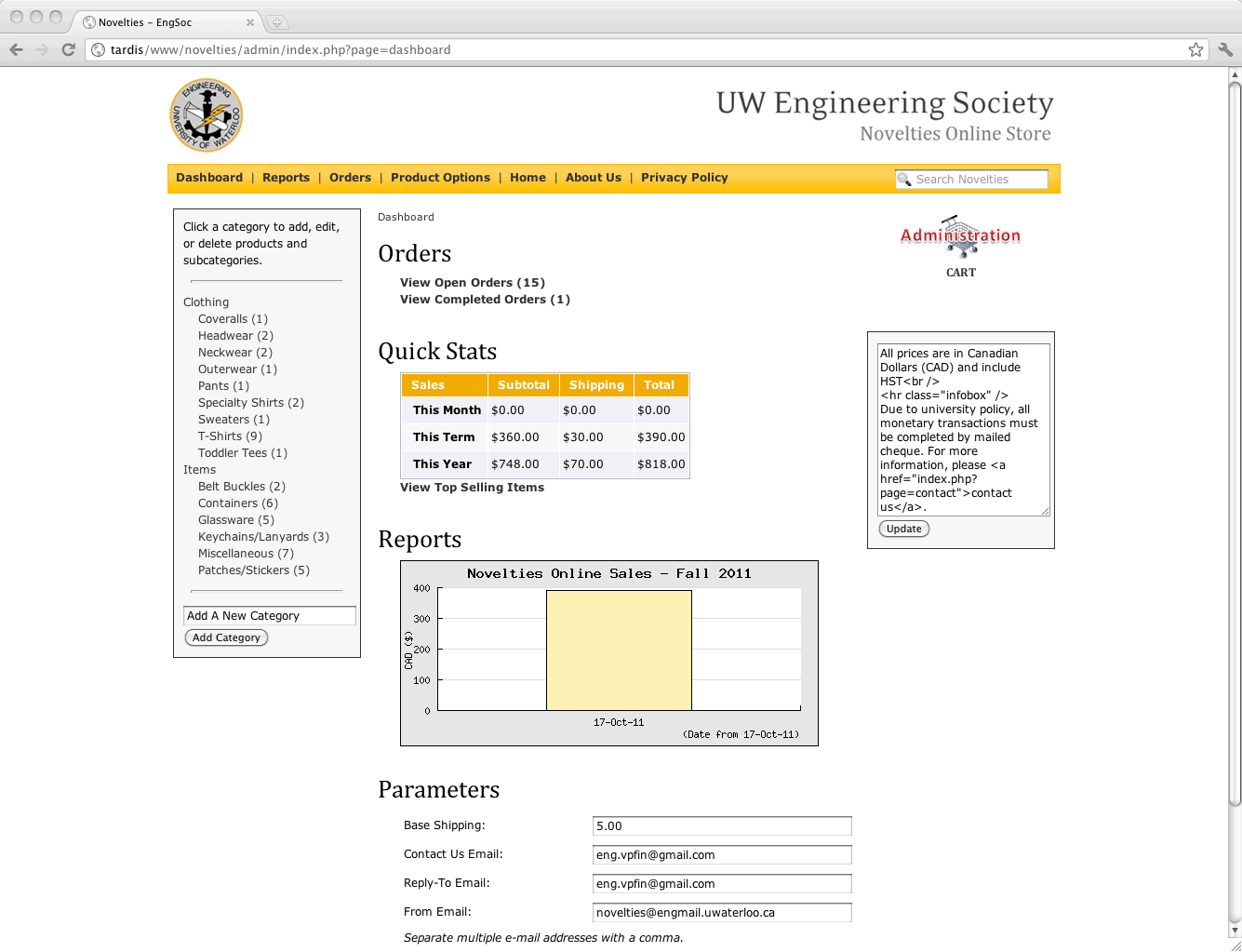Viewport: 1242px width, 952px height.
Task: Open Patches/Stickers (5) subcategory
Action: point(254,570)
